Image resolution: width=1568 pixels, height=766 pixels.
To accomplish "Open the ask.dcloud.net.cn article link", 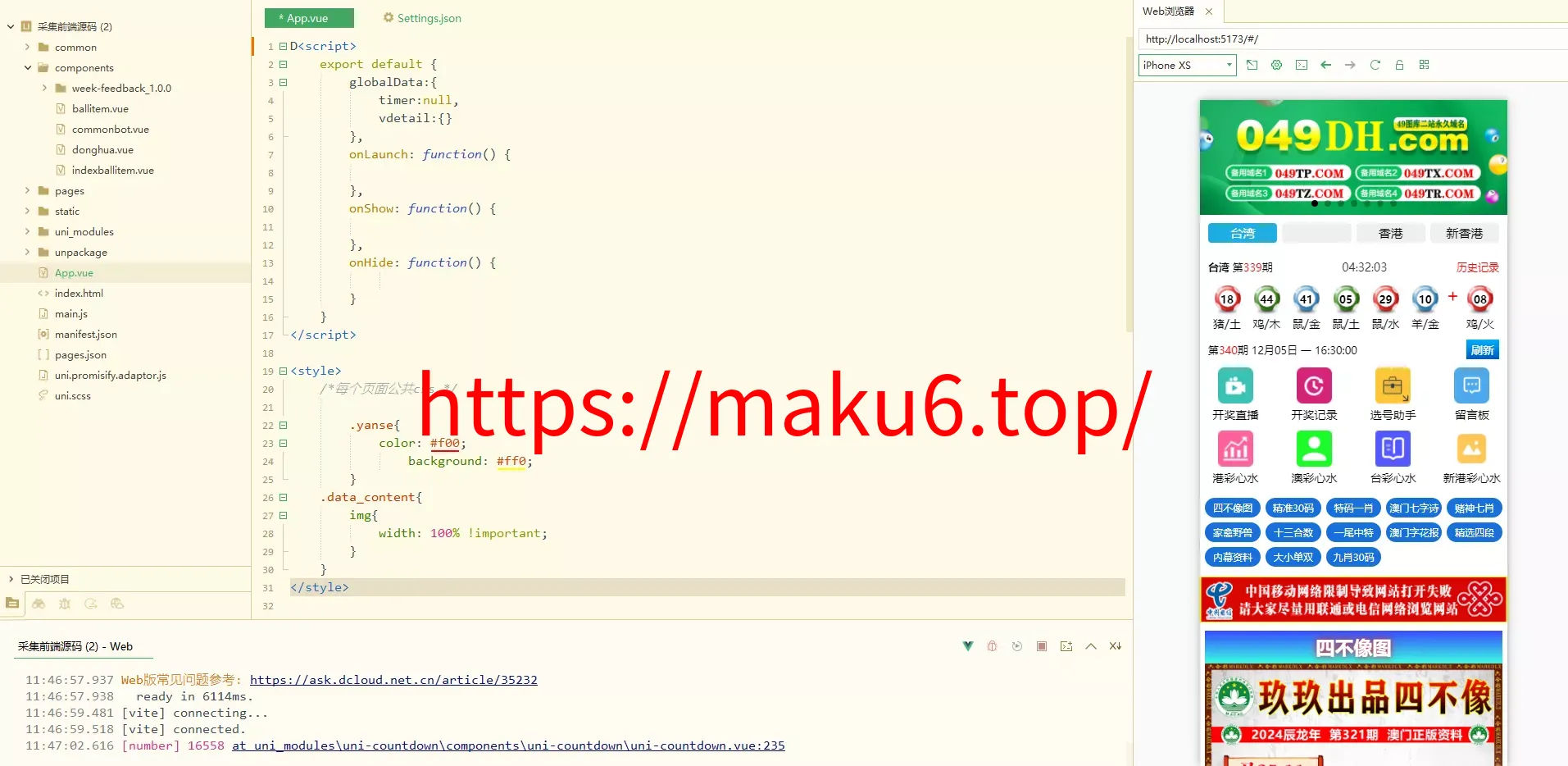I will 393,680.
